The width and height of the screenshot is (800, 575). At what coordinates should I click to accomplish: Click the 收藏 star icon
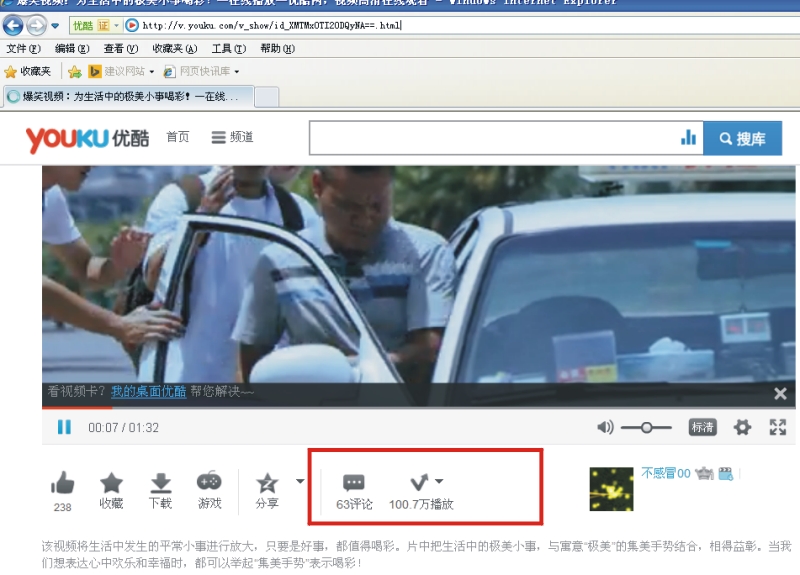tap(111, 484)
